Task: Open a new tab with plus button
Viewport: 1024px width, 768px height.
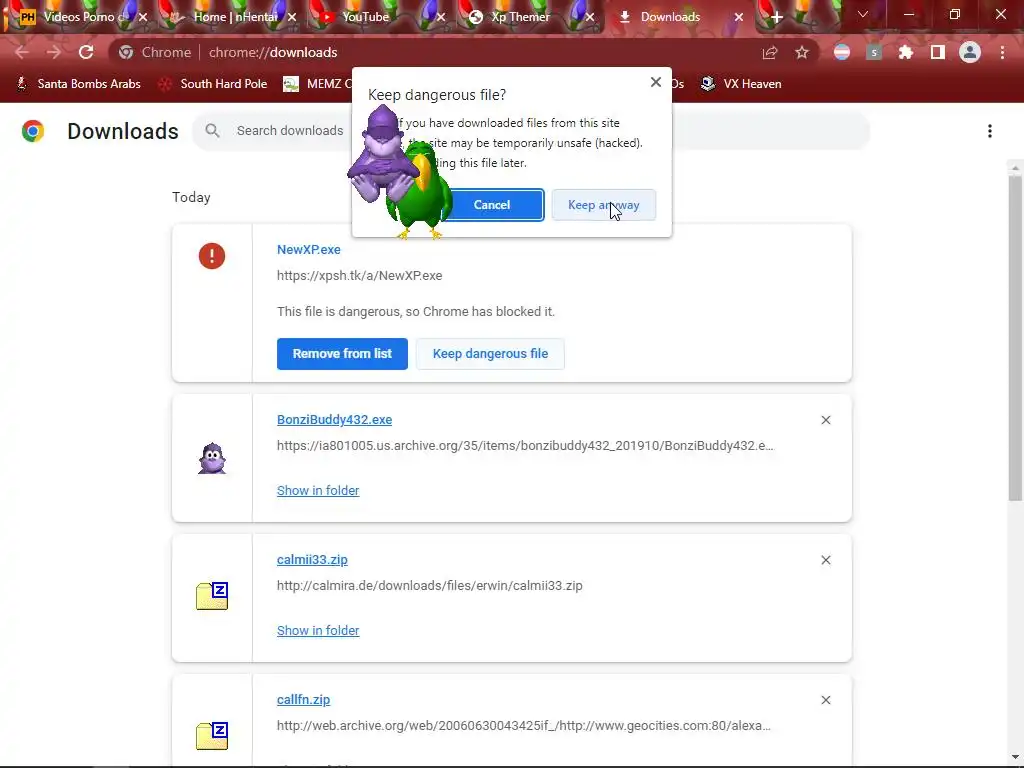Action: [x=776, y=17]
